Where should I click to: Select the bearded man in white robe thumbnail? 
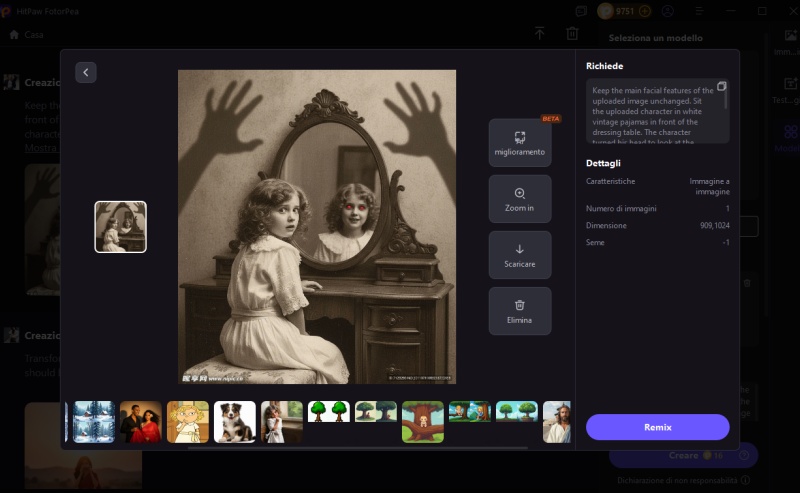click(x=557, y=422)
